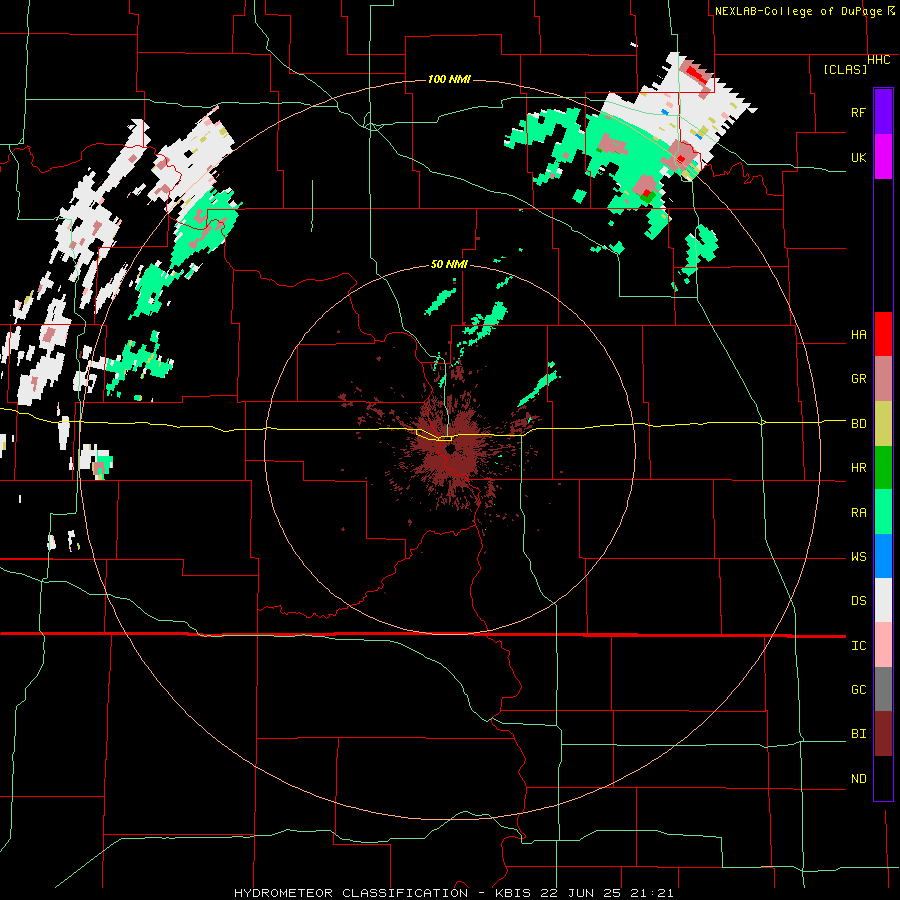The height and width of the screenshot is (900, 900).
Task: Click the HHC product label
Action: click(x=878, y=60)
